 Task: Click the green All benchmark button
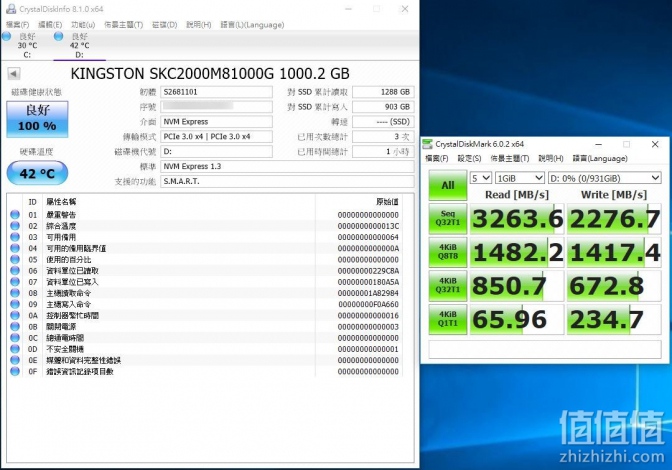(x=448, y=186)
